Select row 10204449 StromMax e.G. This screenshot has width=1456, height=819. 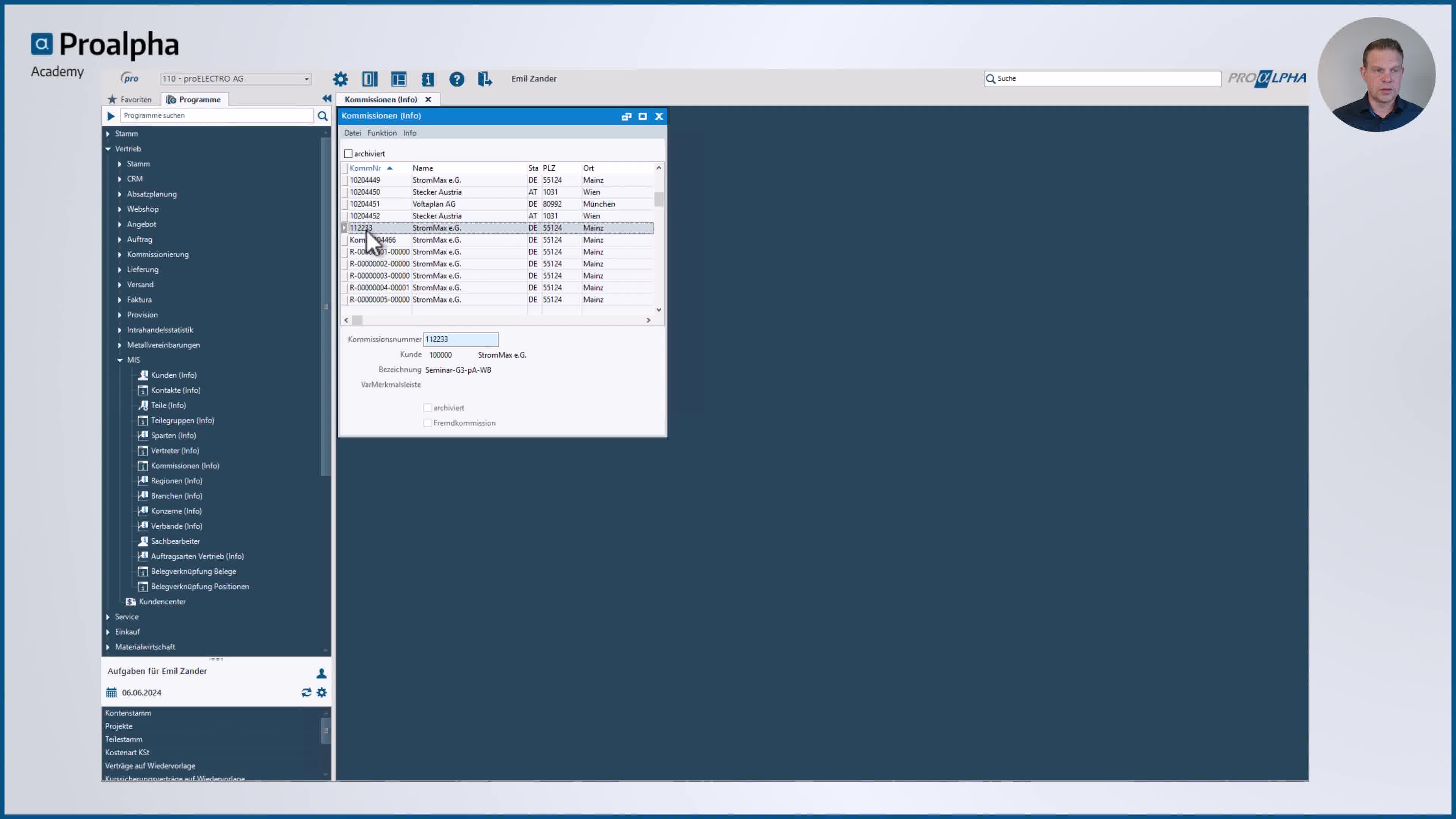pos(498,180)
